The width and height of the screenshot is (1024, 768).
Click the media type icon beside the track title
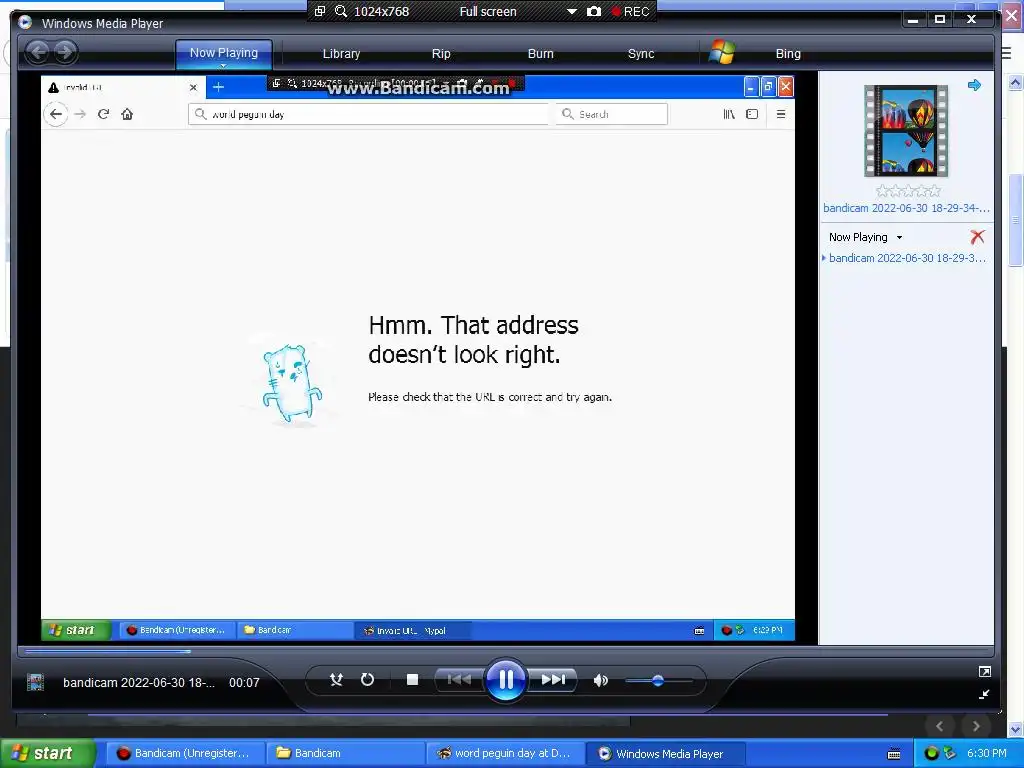[x=35, y=682]
